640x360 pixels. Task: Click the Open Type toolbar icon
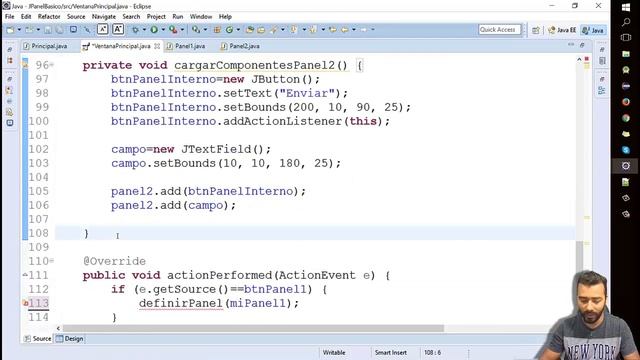(x=250, y=29)
